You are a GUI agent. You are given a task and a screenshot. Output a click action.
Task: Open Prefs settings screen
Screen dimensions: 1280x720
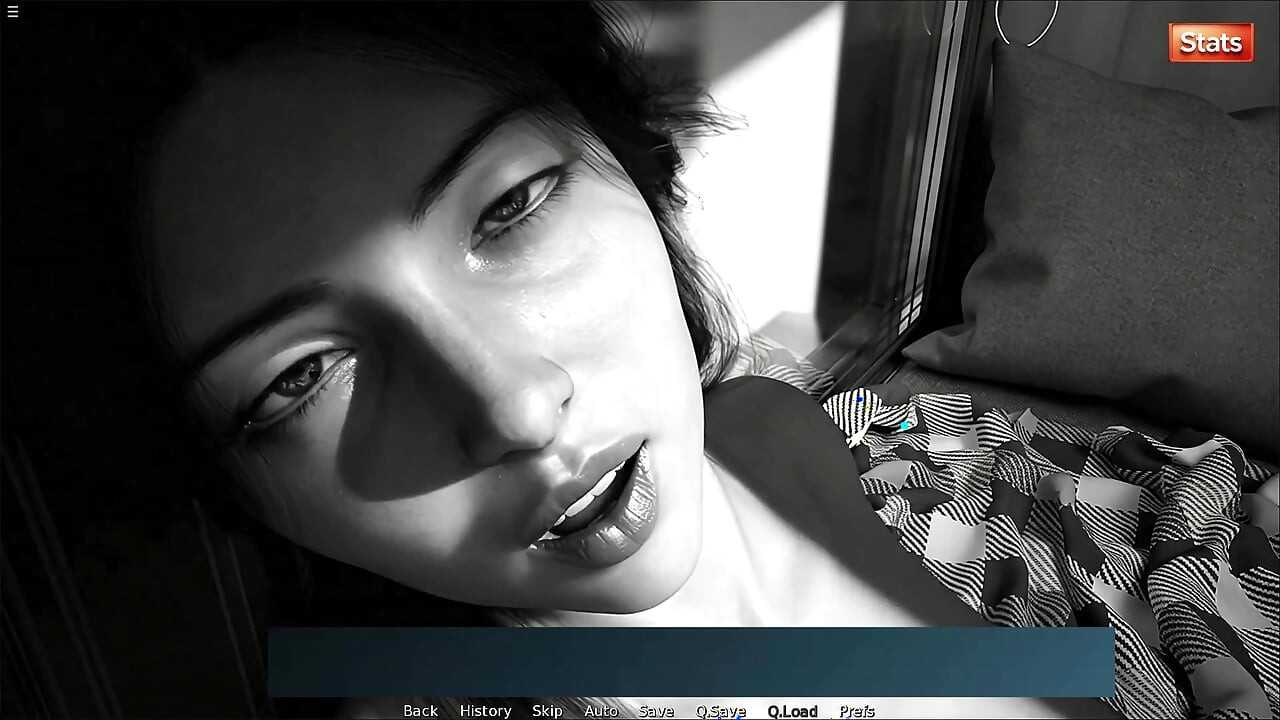pyautogui.click(x=857, y=711)
